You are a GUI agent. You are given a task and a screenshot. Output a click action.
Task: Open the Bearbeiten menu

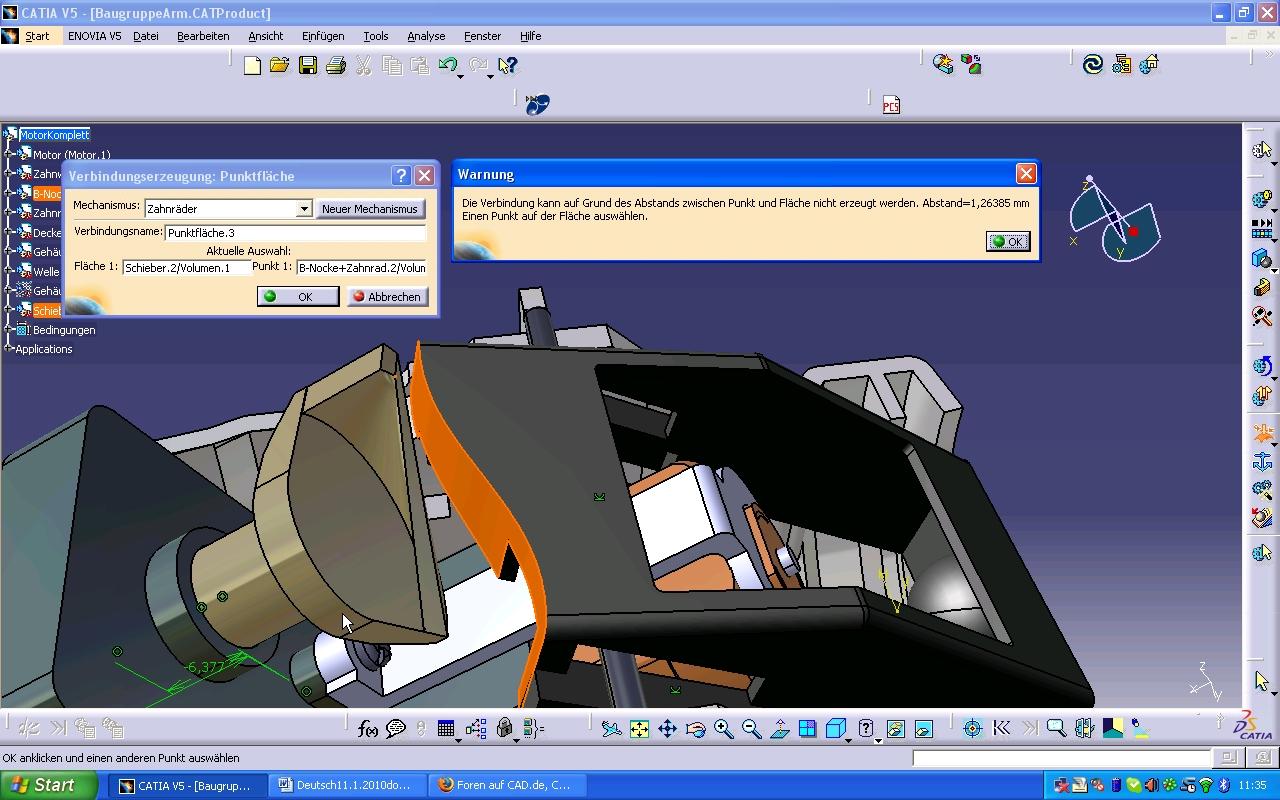pos(203,36)
